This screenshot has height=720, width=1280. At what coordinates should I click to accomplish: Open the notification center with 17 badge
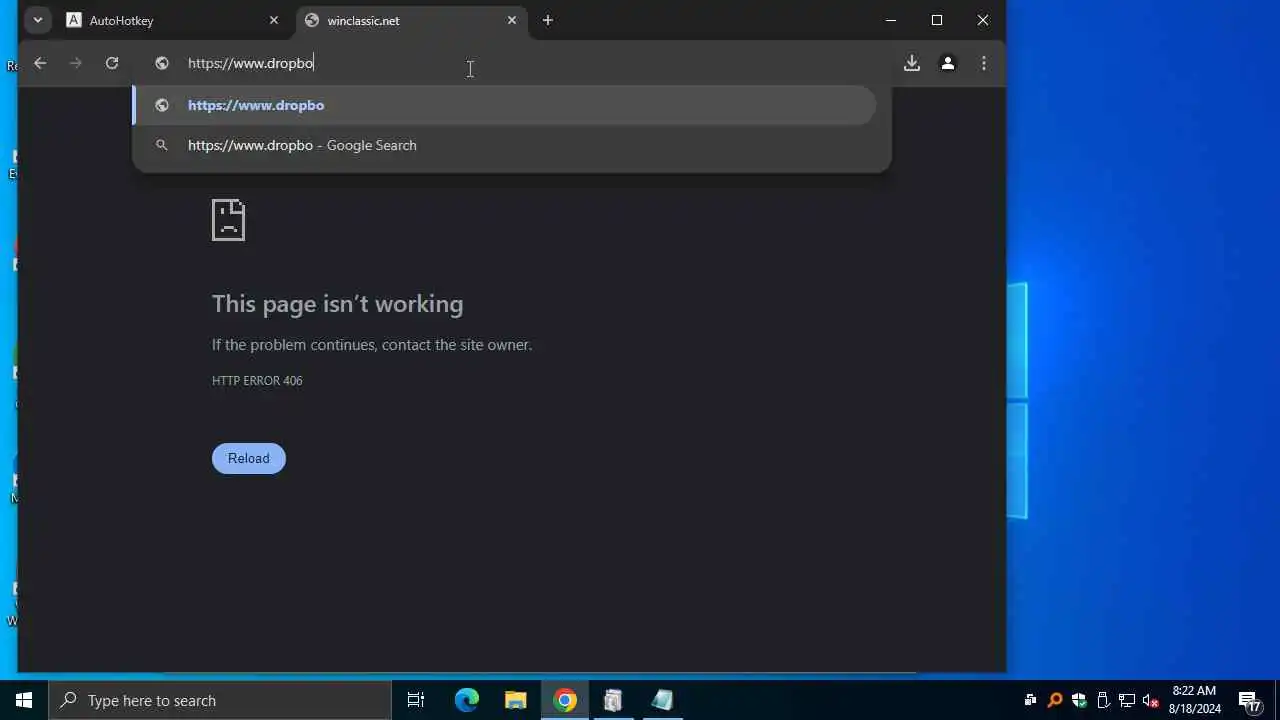click(1248, 700)
